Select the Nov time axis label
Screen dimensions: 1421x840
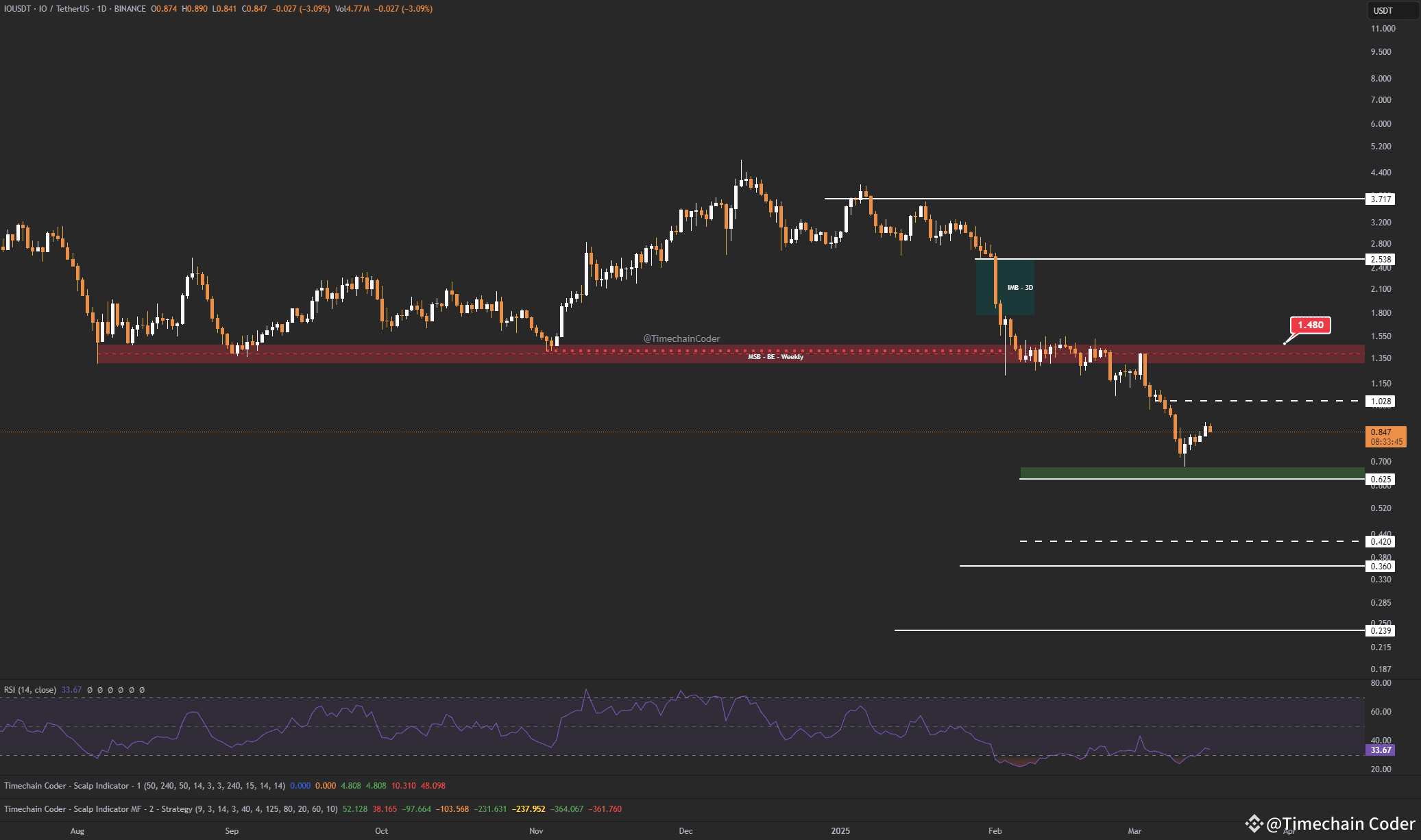click(536, 831)
